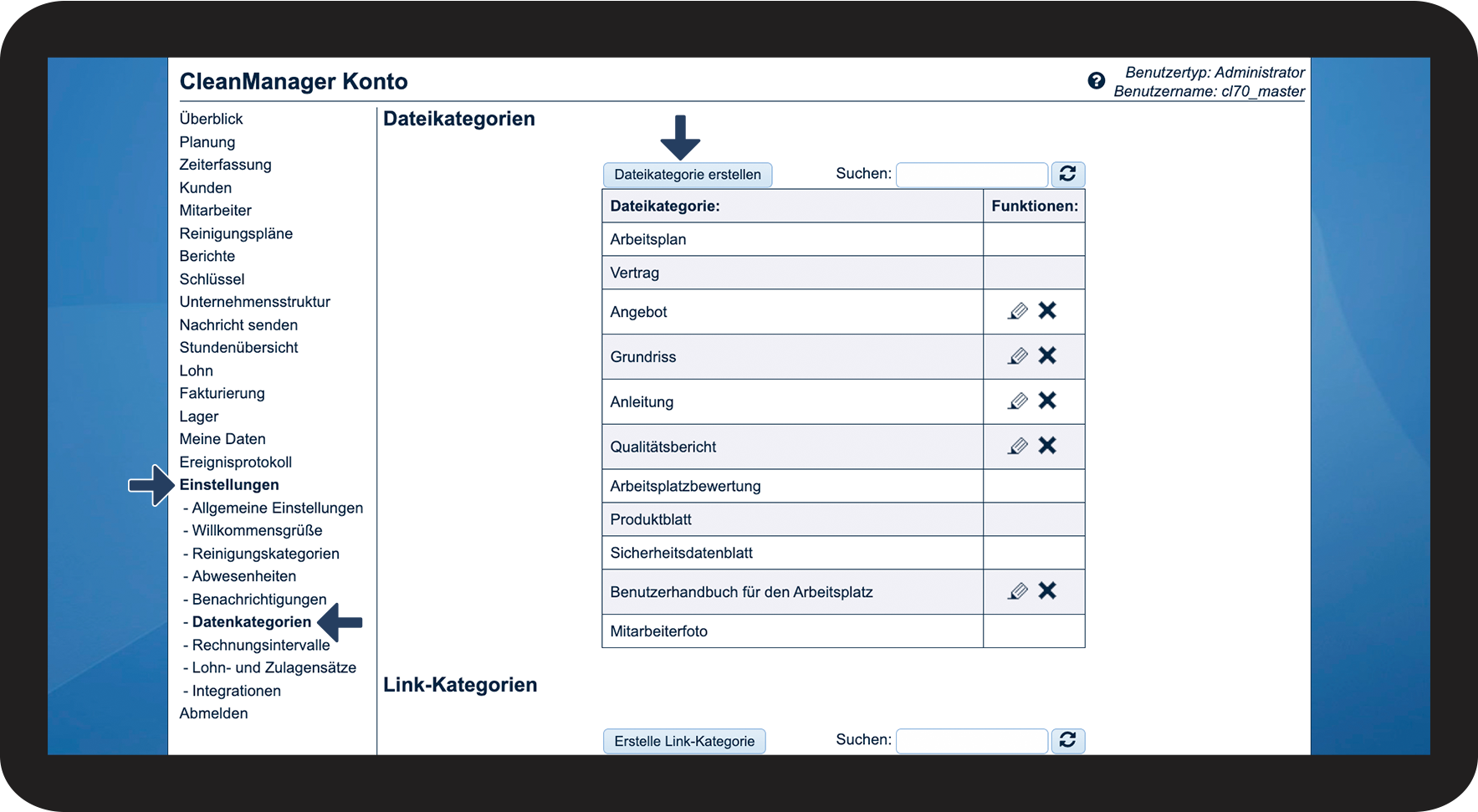Open Rechnungsintervalle
This screenshot has height=812, width=1478.
261,646
